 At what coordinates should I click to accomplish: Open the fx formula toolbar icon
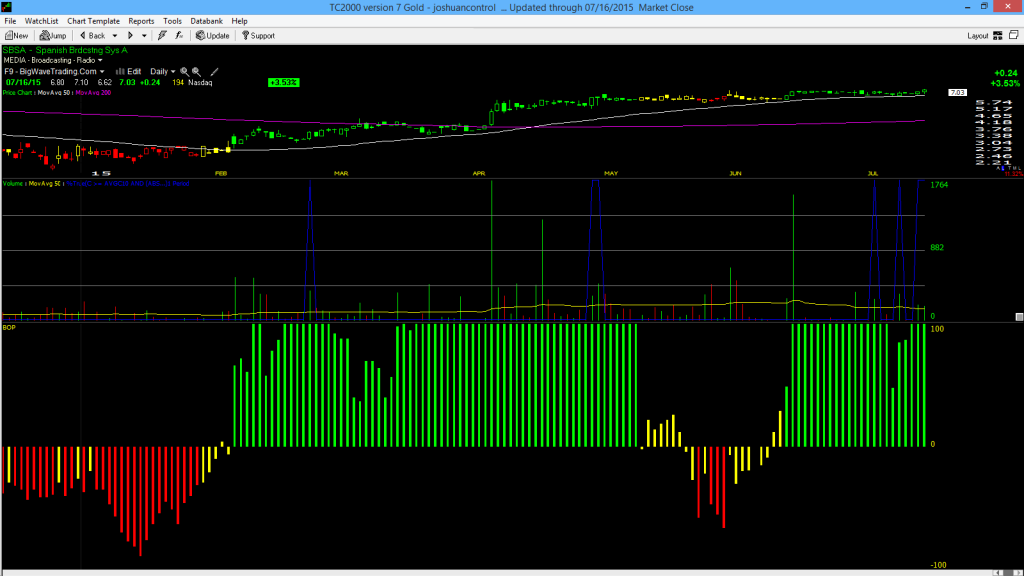tap(179, 36)
